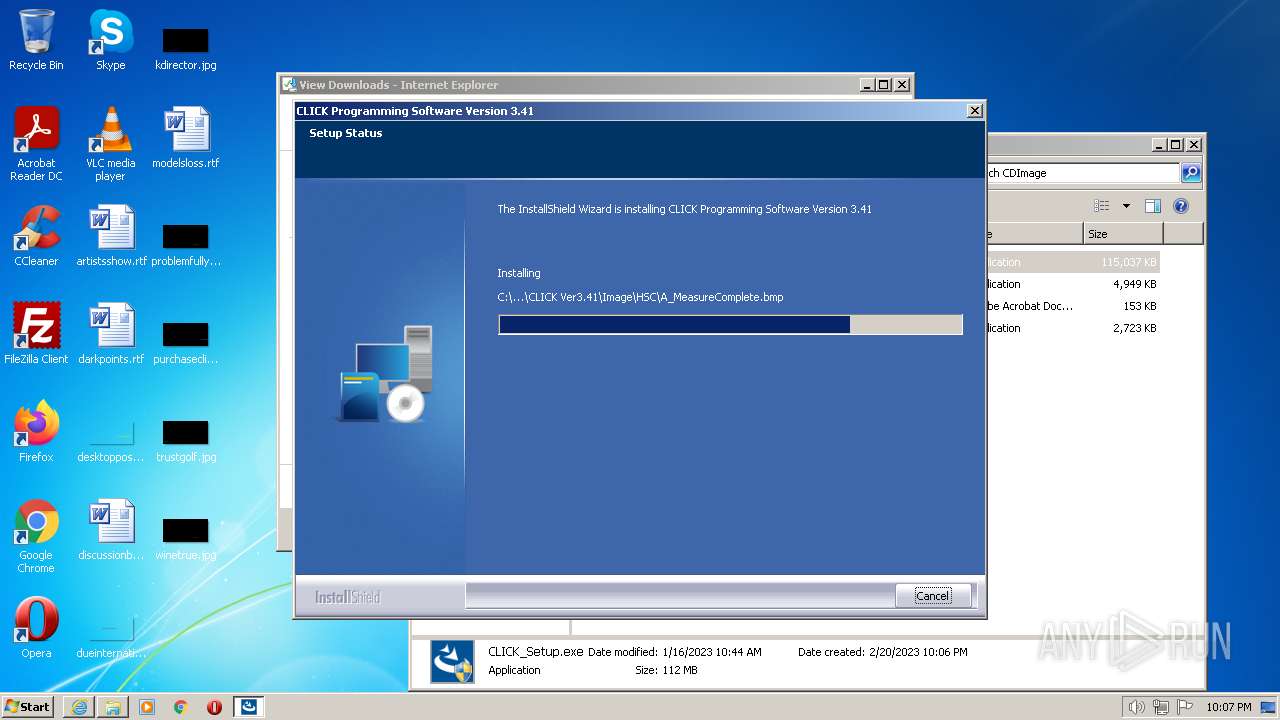Click the Explorer search magnifier button
The image size is (1280, 720).
pyautogui.click(x=1191, y=173)
